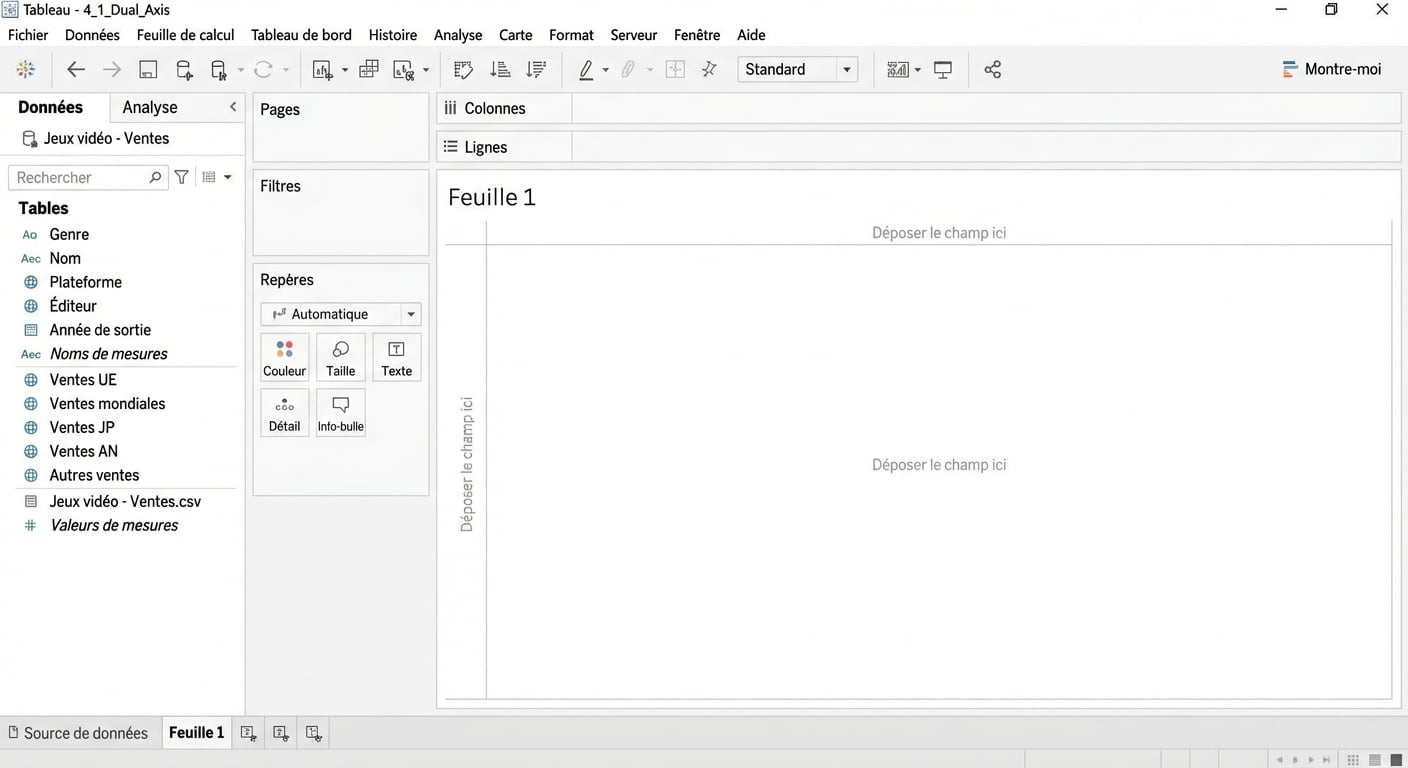Toggle Show/Hide cards icon
The height and width of the screenshot is (768, 1408).
898,69
